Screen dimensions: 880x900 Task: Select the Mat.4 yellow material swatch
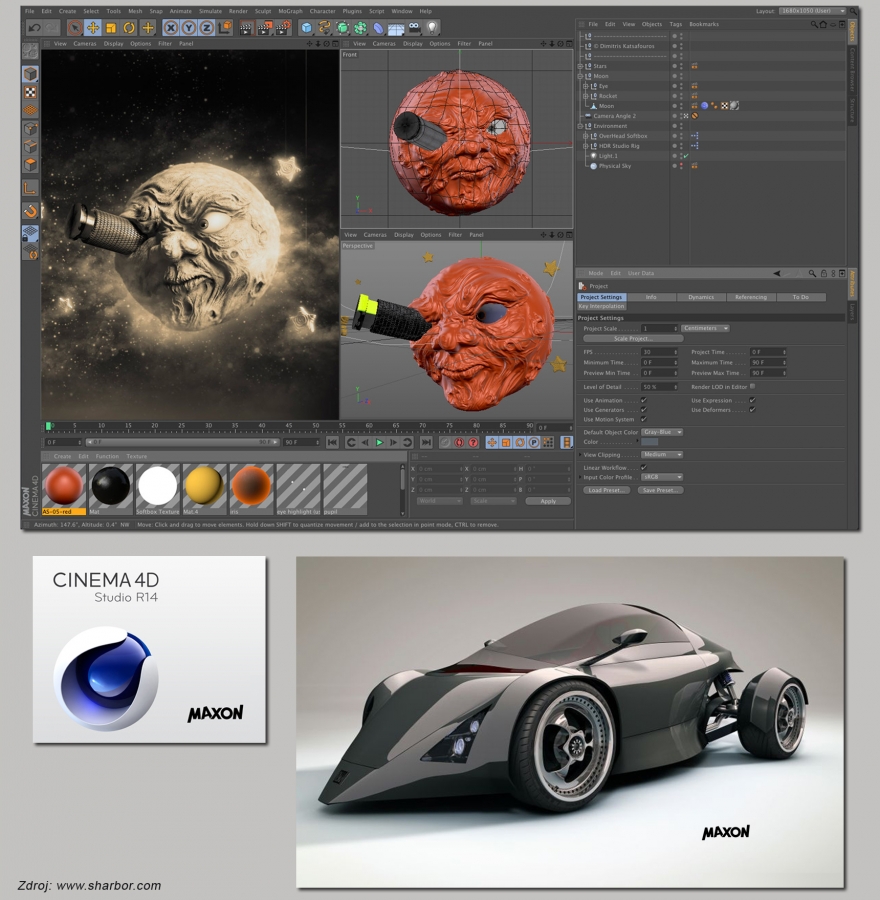point(204,489)
